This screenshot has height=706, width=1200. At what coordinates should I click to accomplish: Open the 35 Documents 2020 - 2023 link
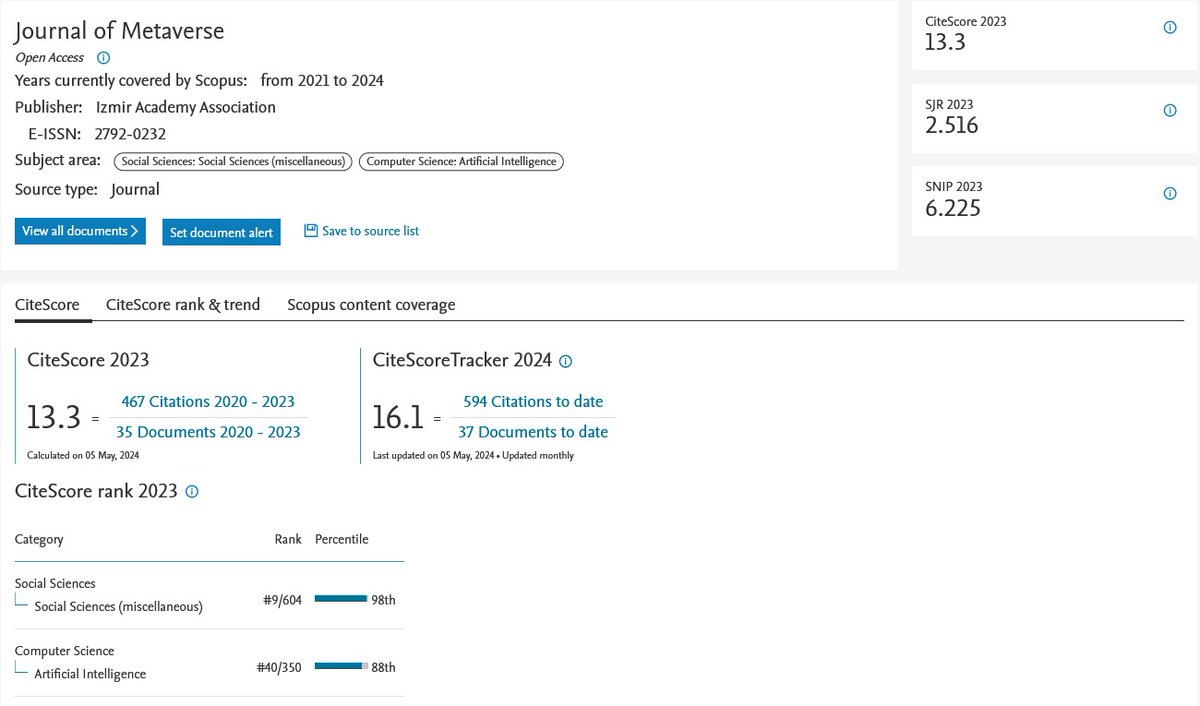click(x=208, y=432)
